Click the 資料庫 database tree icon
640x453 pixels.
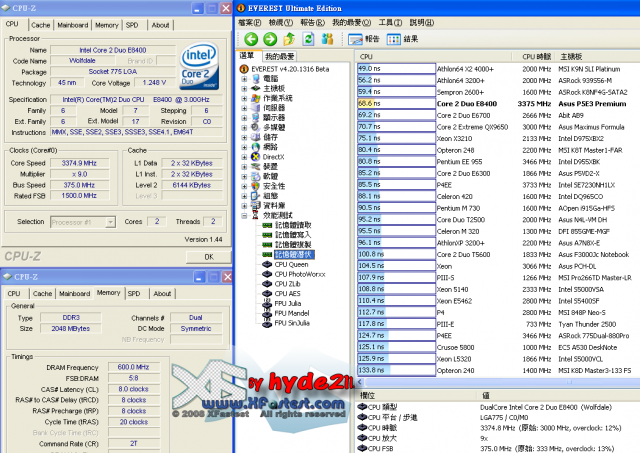[256, 206]
